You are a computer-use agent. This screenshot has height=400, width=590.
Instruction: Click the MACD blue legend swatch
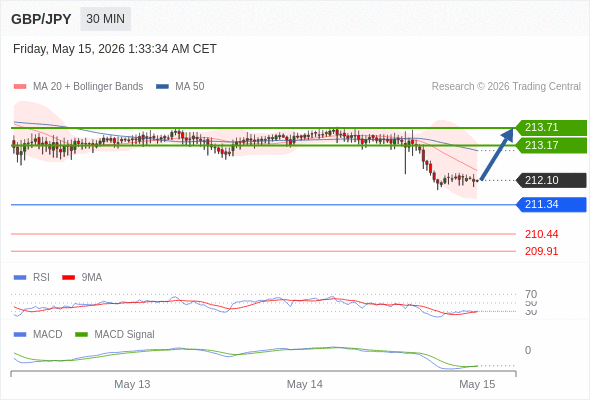coord(20,335)
